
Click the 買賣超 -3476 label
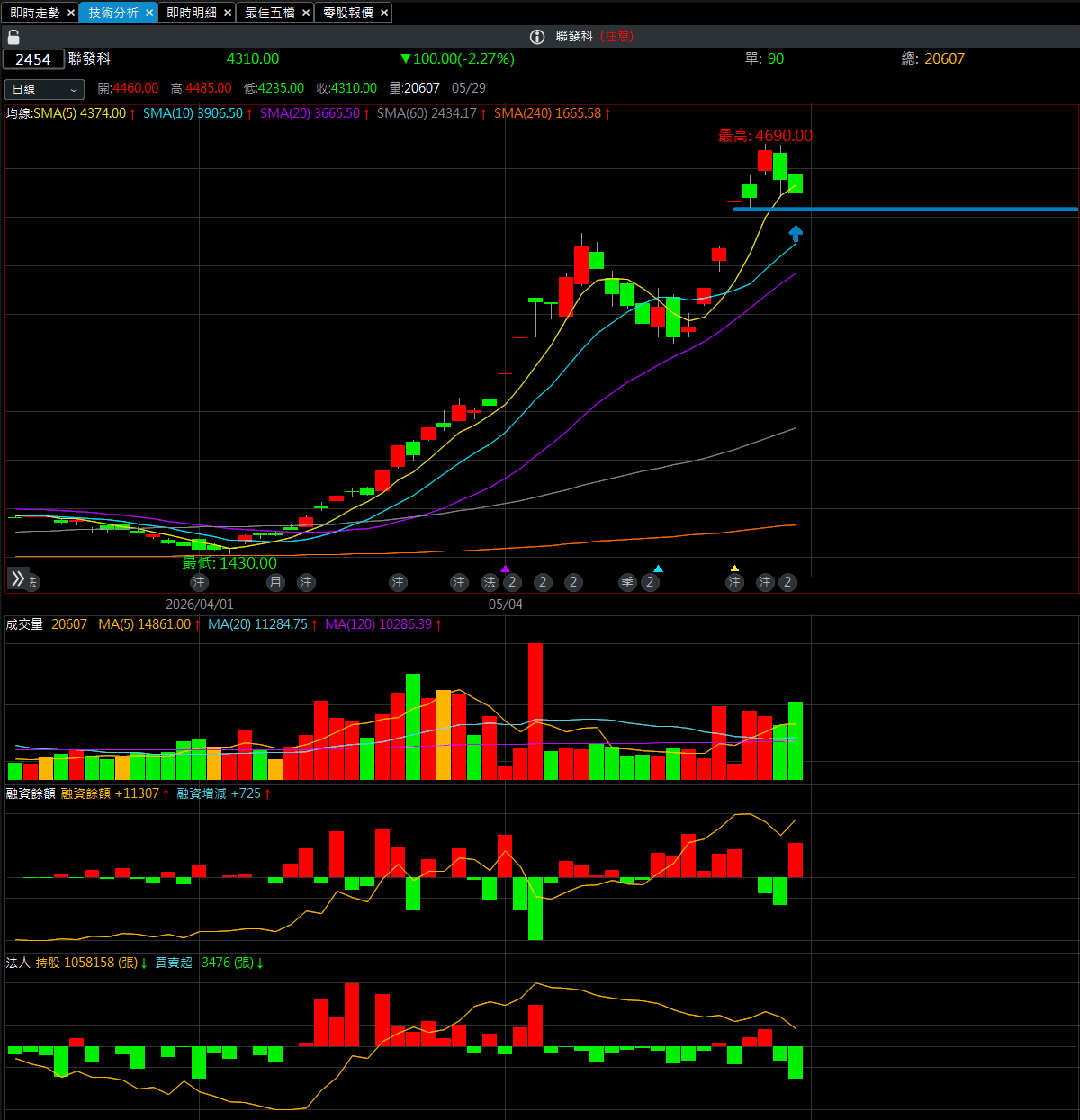pyautogui.click(x=204, y=963)
